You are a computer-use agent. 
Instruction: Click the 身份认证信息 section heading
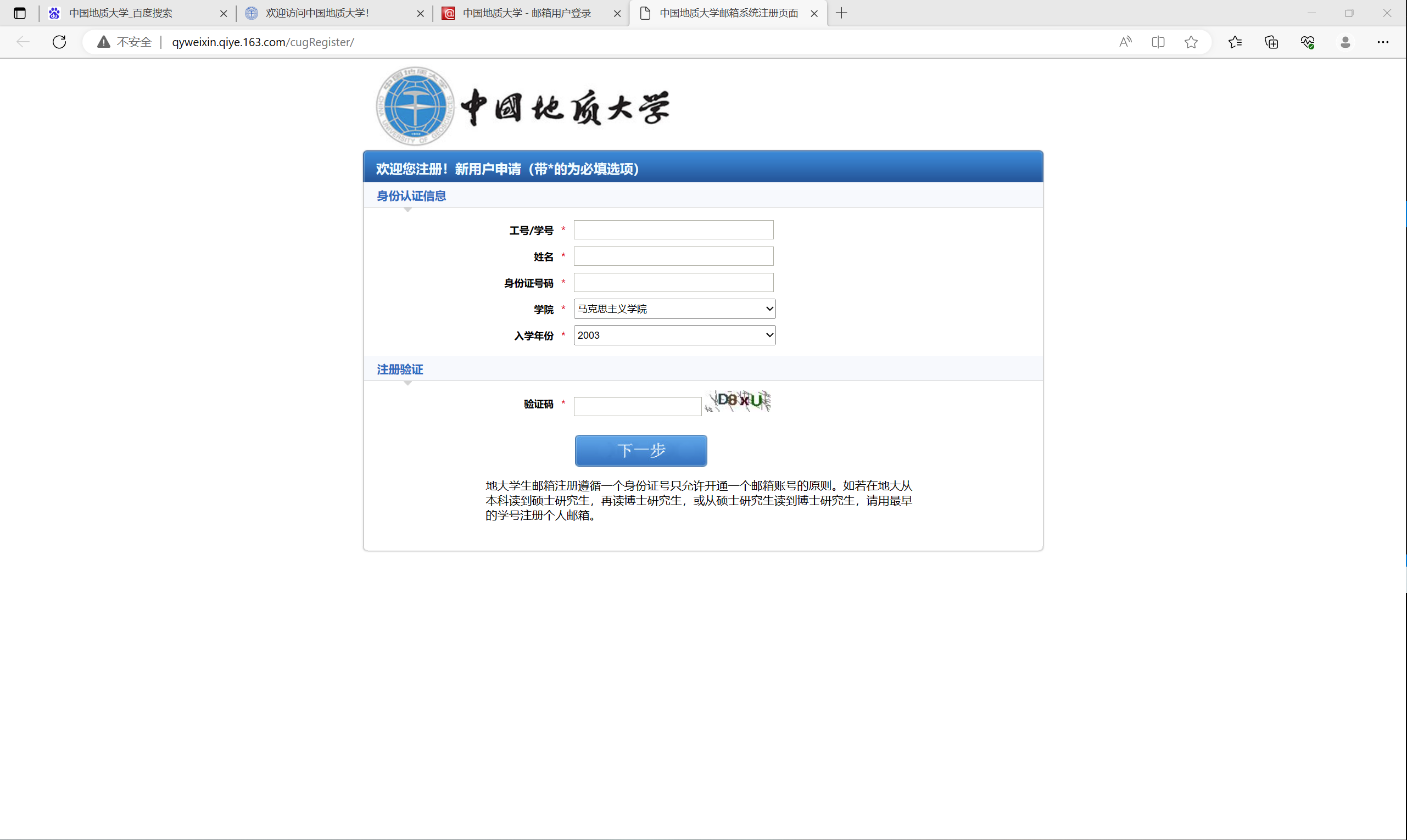point(411,196)
